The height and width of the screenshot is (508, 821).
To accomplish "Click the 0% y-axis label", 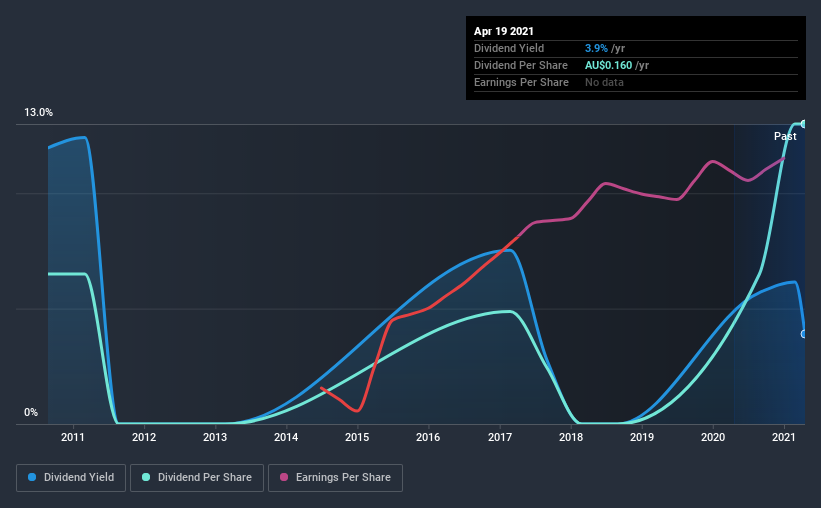I will coord(31,412).
